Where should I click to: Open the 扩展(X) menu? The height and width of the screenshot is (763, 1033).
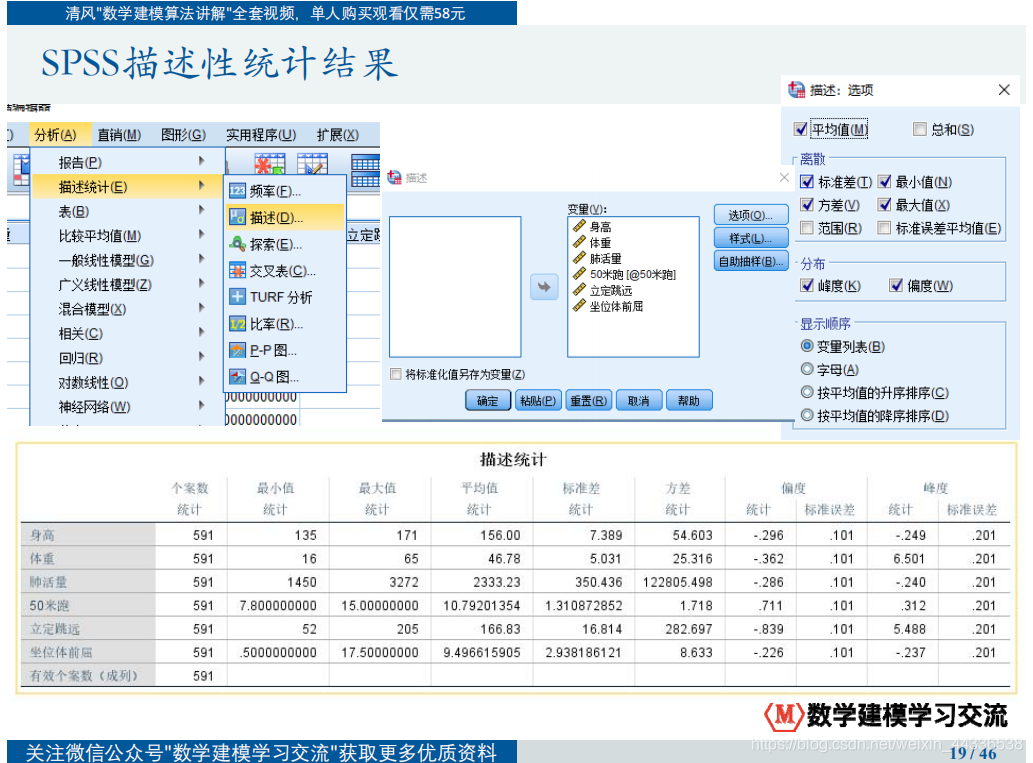[337, 135]
